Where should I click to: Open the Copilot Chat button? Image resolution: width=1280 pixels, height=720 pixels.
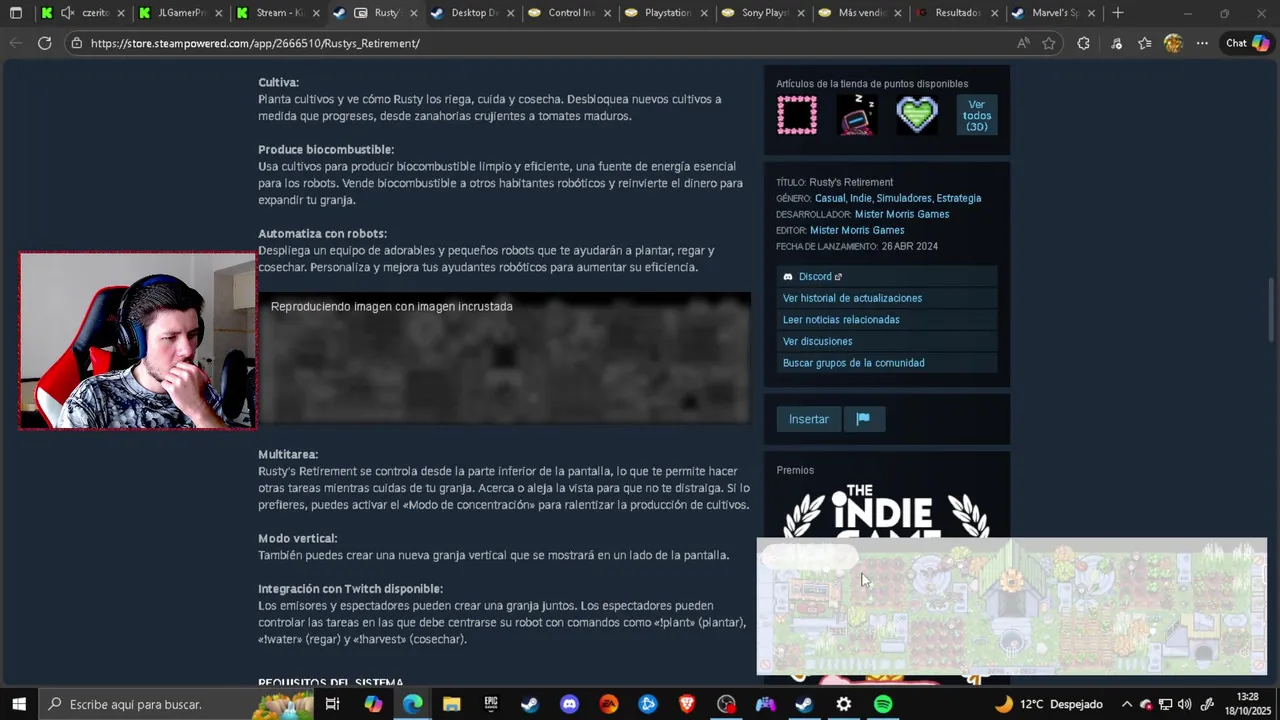pyautogui.click(x=1248, y=43)
